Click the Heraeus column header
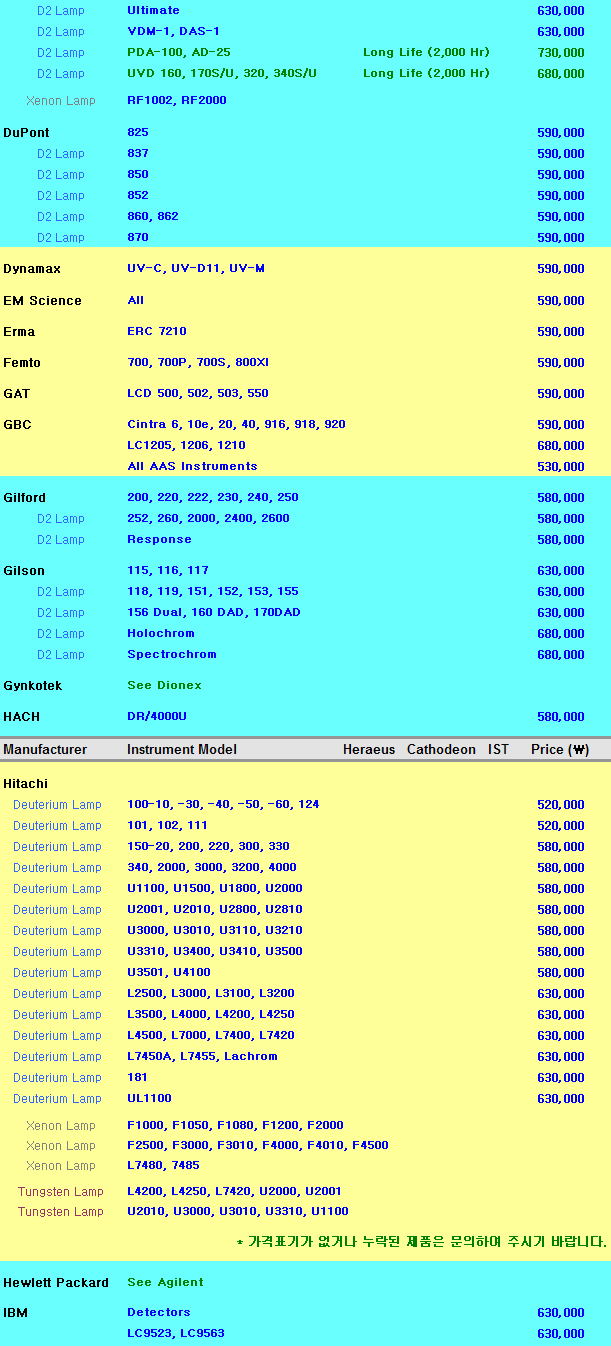The height and width of the screenshot is (1346, 611). (x=369, y=749)
